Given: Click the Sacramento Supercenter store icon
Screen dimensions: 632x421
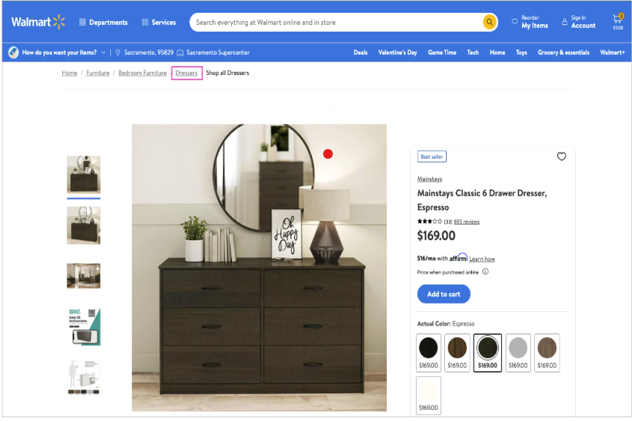Looking at the screenshot, I should pyautogui.click(x=180, y=53).
